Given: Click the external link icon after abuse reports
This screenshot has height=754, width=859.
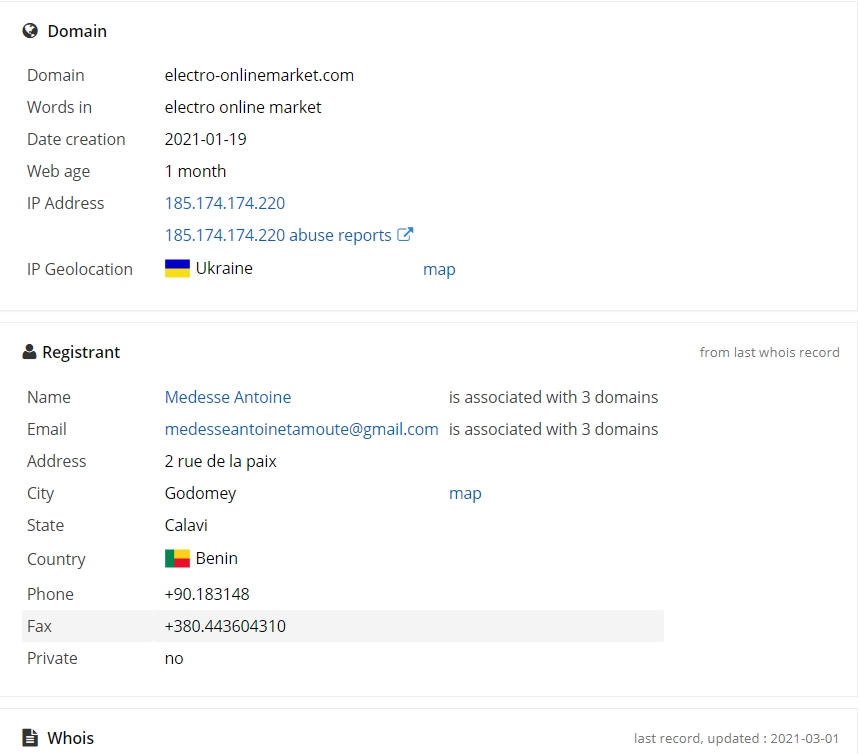Looking at the screenshot, I should click(x=405, y=235).
